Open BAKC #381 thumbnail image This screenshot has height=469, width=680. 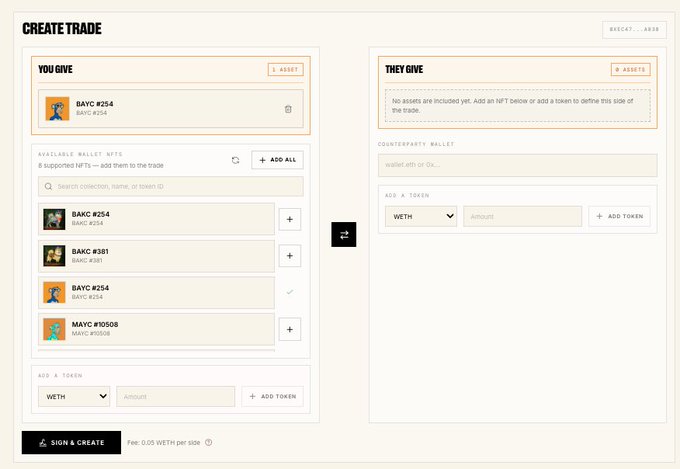[x=54, y=256]
